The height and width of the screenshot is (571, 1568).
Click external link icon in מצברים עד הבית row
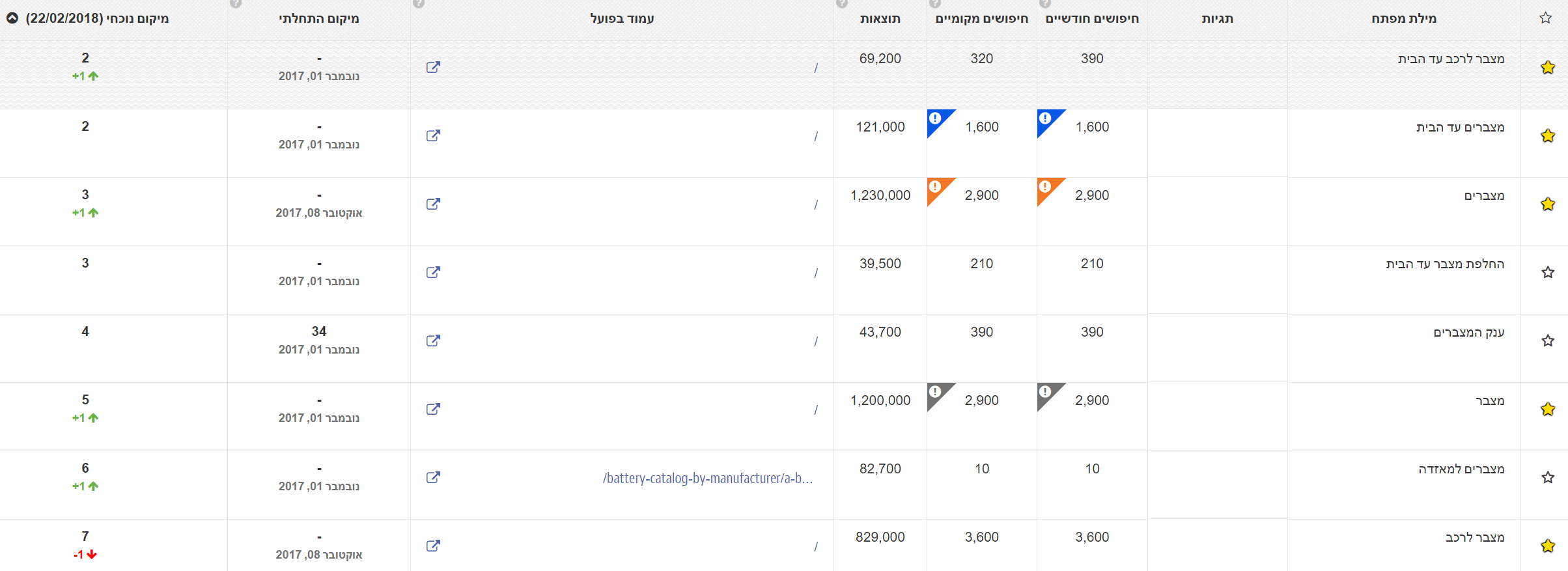433,135
